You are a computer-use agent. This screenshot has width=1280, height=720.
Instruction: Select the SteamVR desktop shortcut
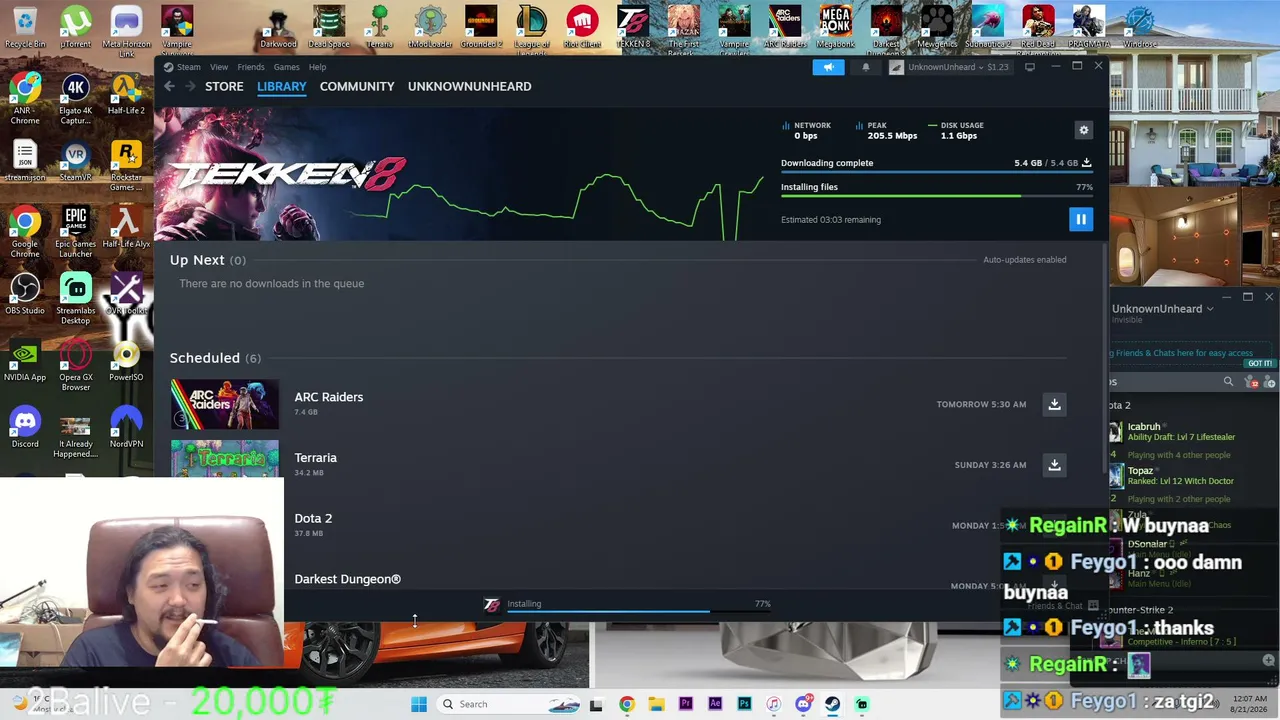click(76, 161)
